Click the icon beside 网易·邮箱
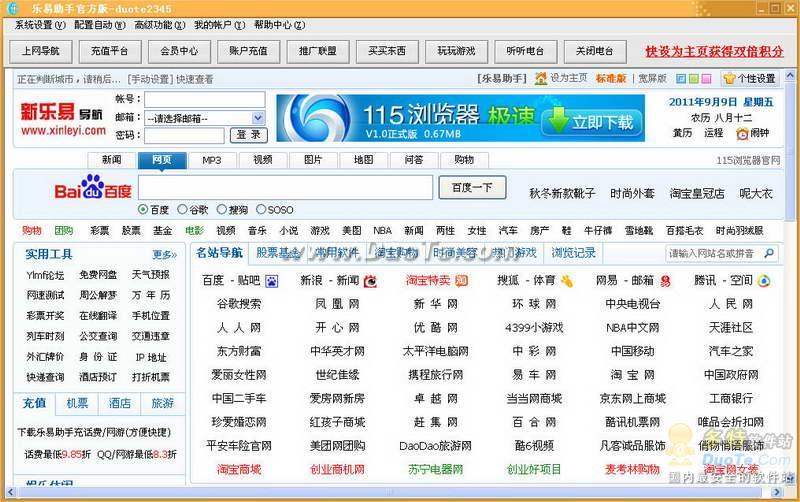 pyautogui.click(x=665, y=281)
